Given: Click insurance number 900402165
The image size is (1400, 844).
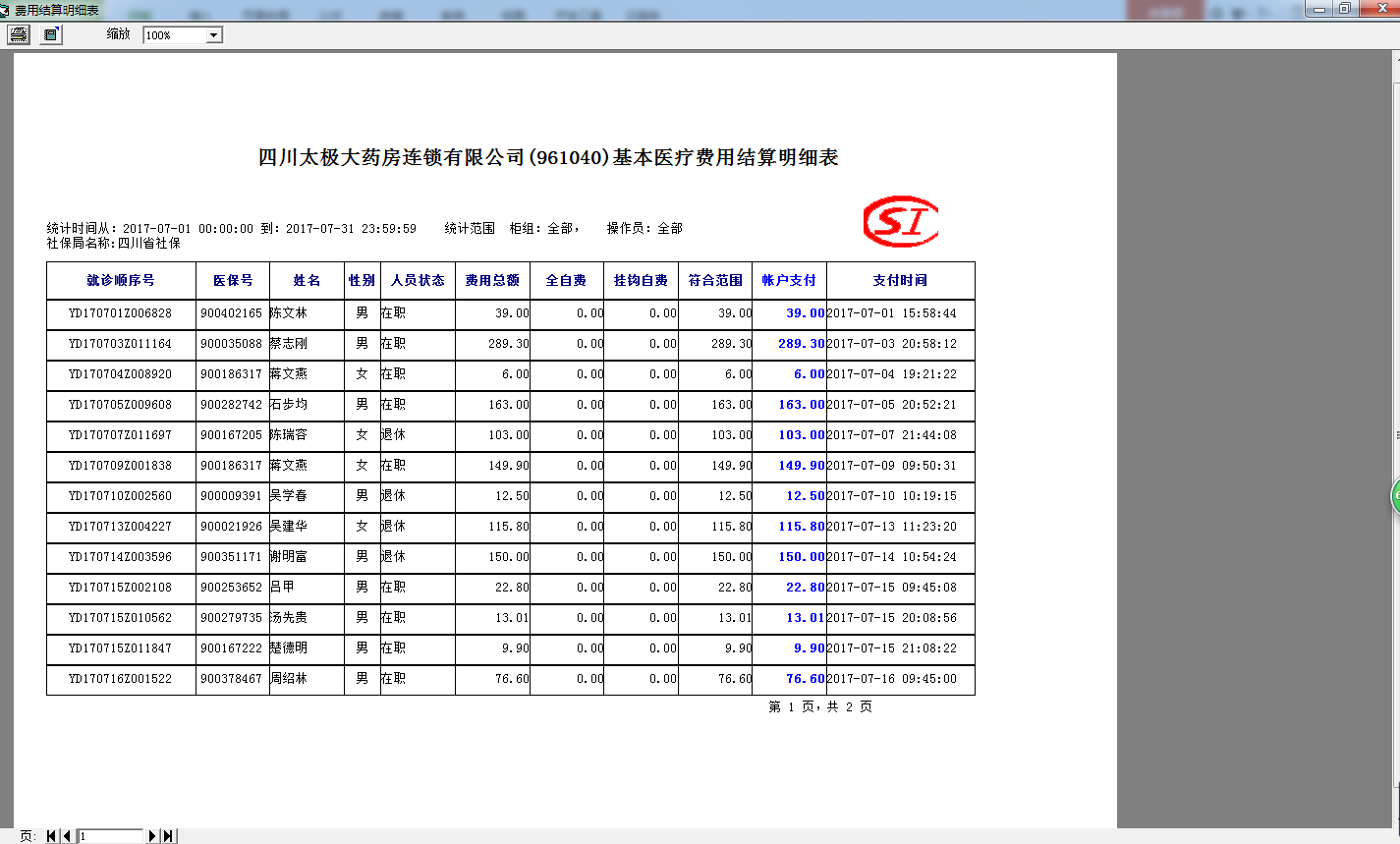Looking at the screenshot, I should [x=231, y=313].
